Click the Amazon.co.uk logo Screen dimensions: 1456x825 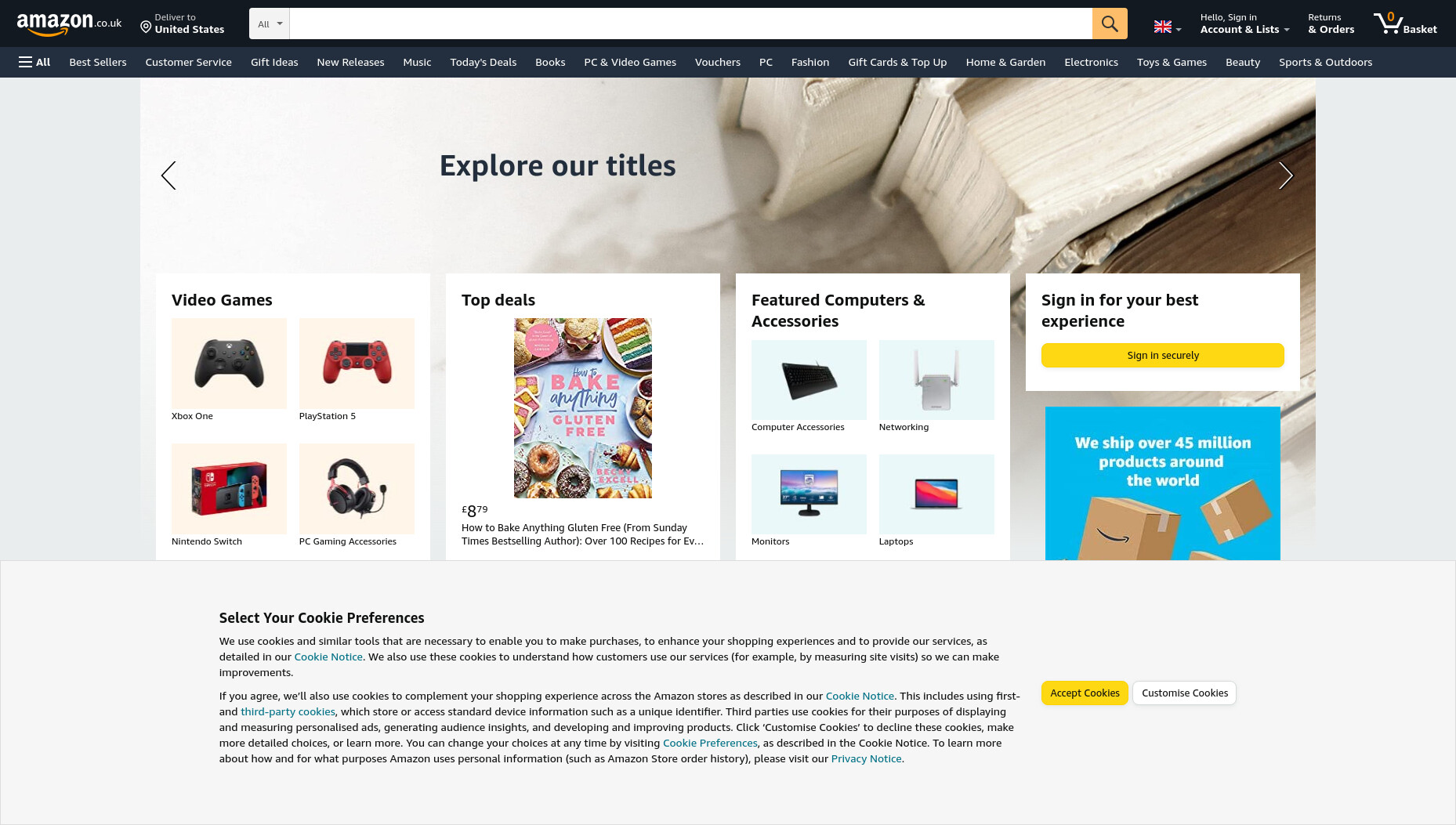pyautogui.click(x=69, y=24)
